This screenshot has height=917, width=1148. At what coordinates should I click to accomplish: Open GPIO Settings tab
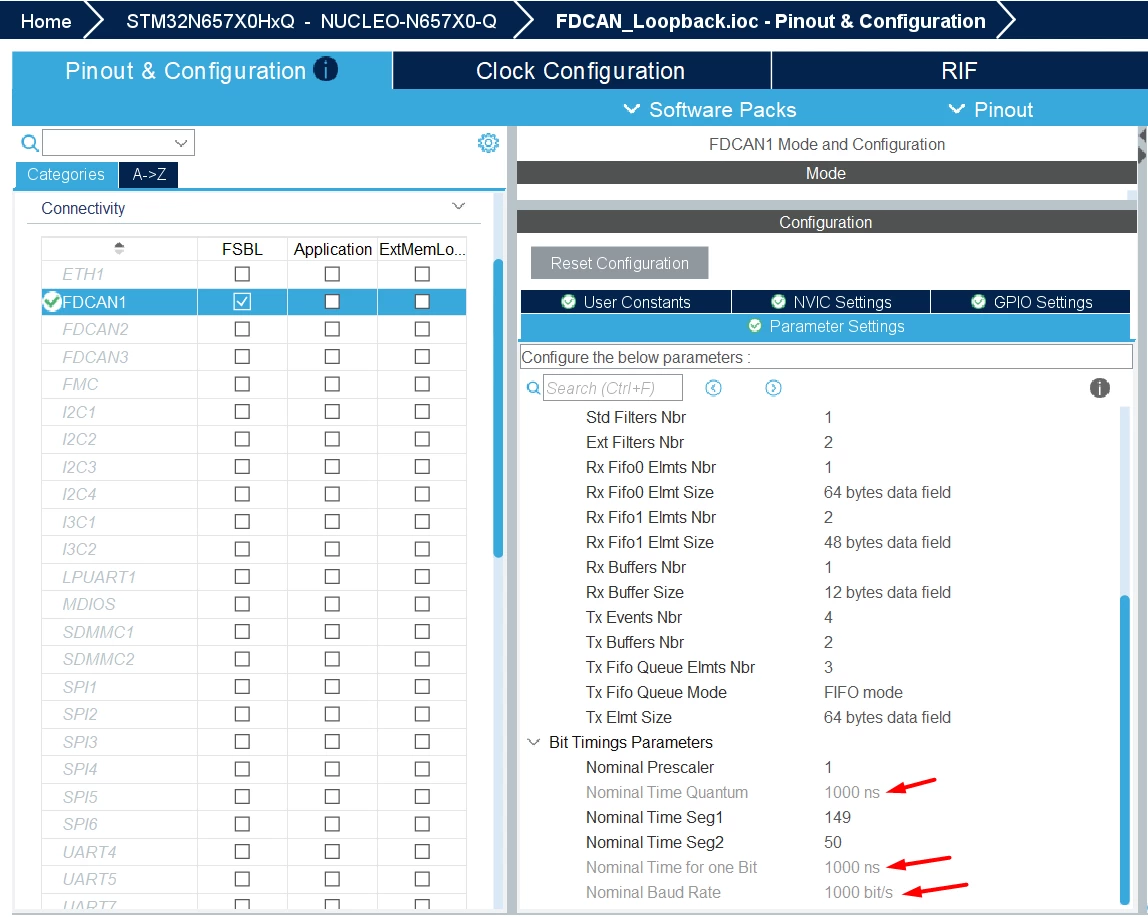click(1031, 302)
